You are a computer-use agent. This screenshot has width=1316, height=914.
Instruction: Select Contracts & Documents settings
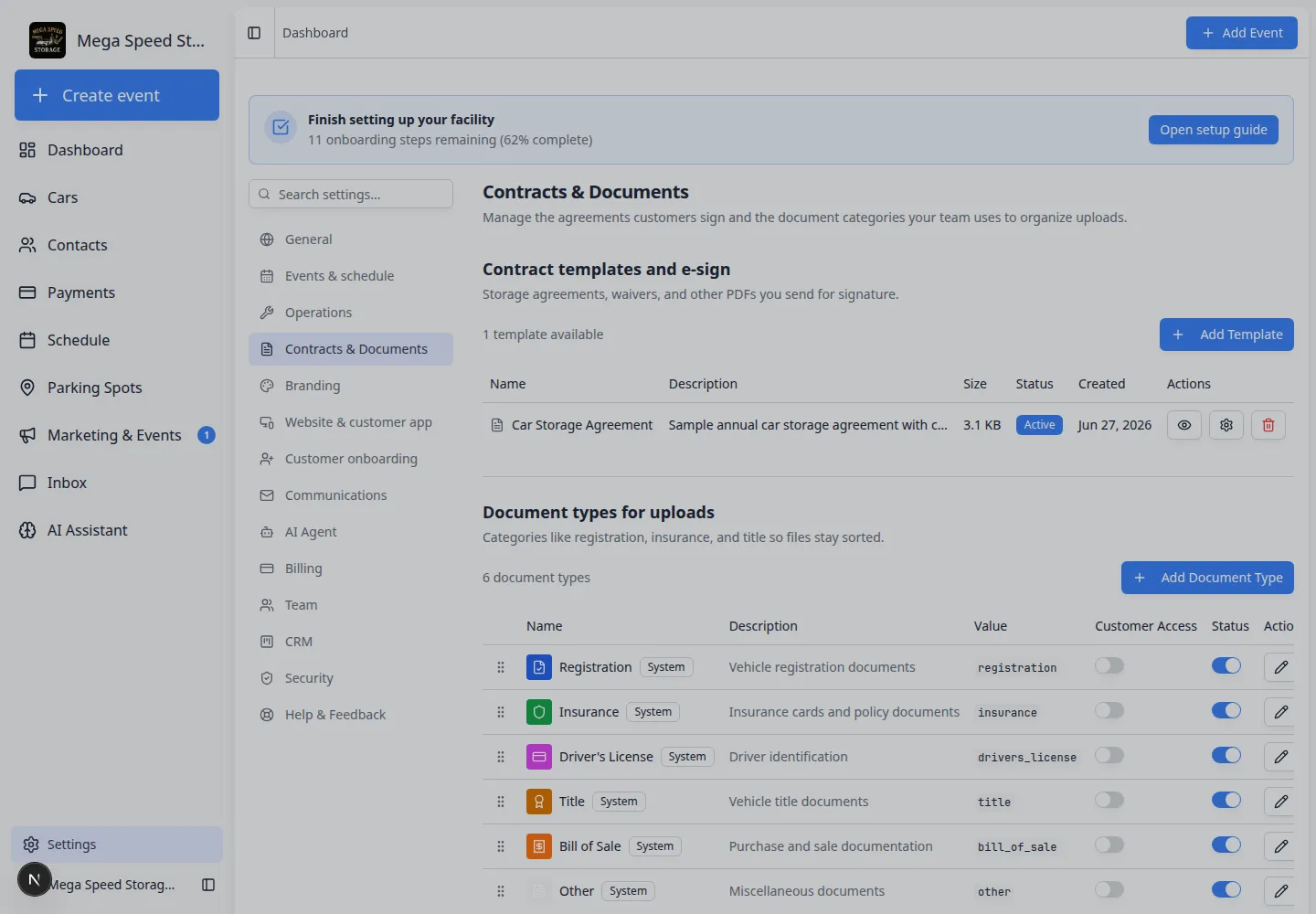351,349
